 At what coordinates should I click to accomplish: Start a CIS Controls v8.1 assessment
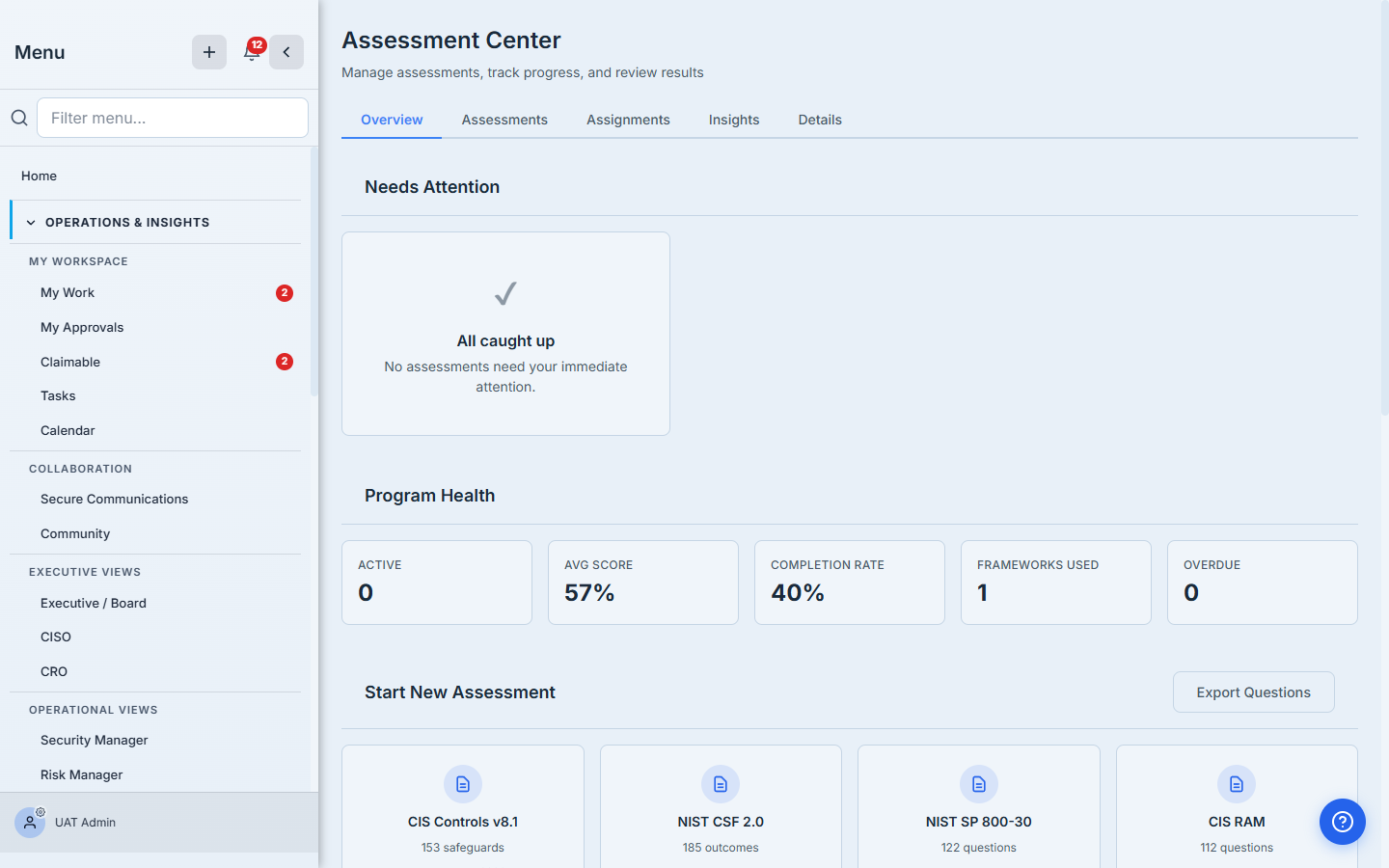click(x=463, y=806)
